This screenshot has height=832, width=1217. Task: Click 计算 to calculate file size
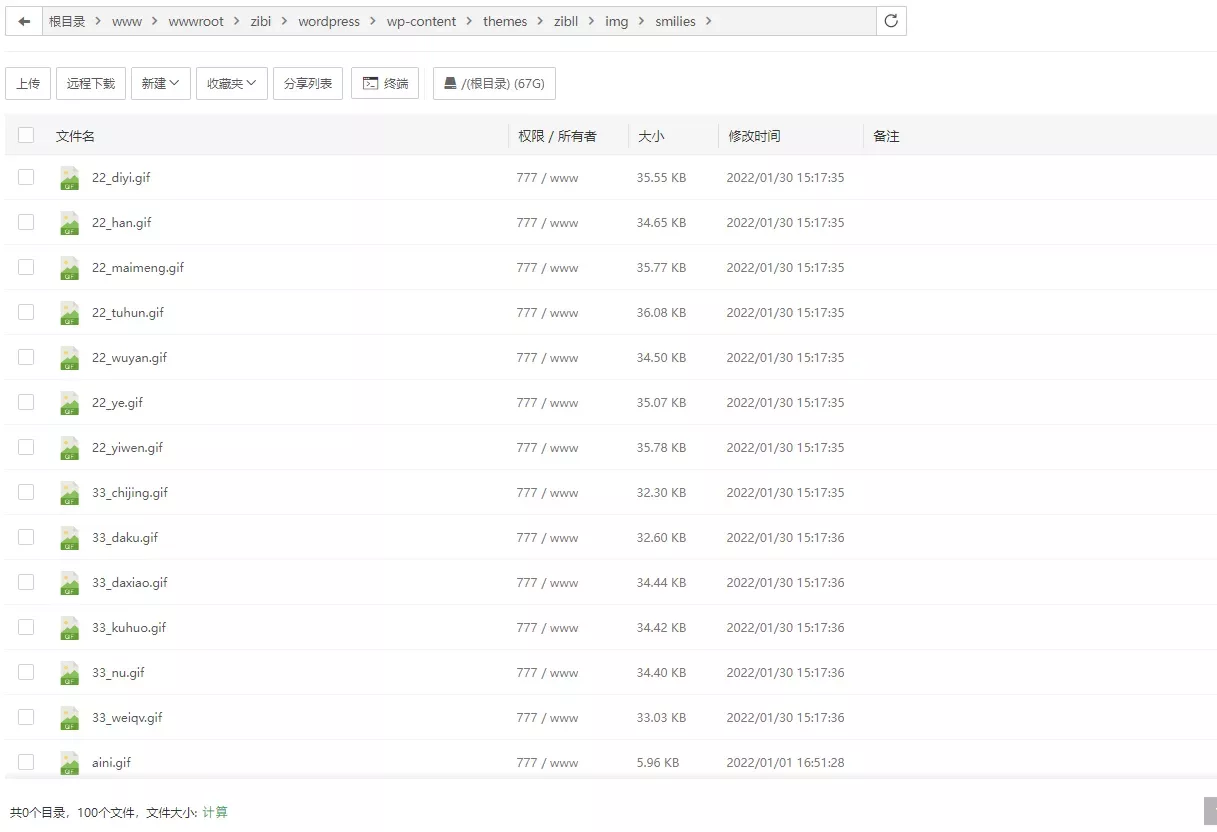215,813
